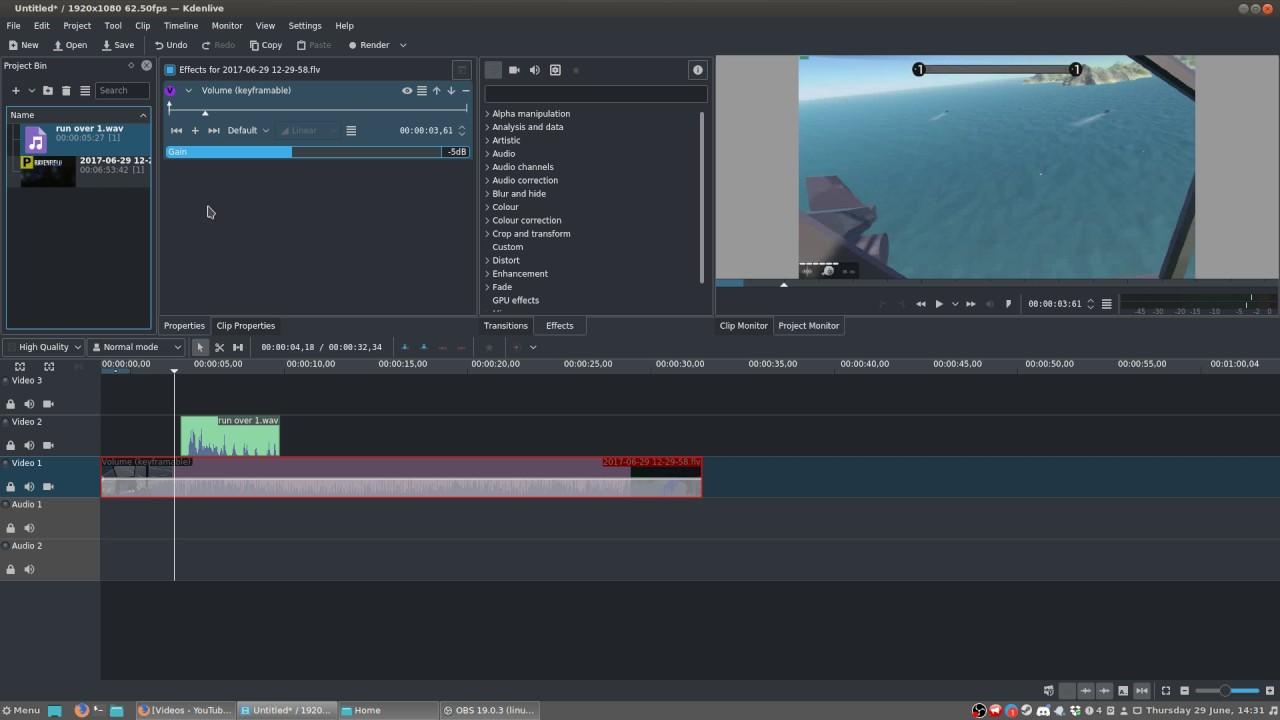Click Open in toolbar
1280x720 pixels.
pyautogui.click(x=70, y=45)
